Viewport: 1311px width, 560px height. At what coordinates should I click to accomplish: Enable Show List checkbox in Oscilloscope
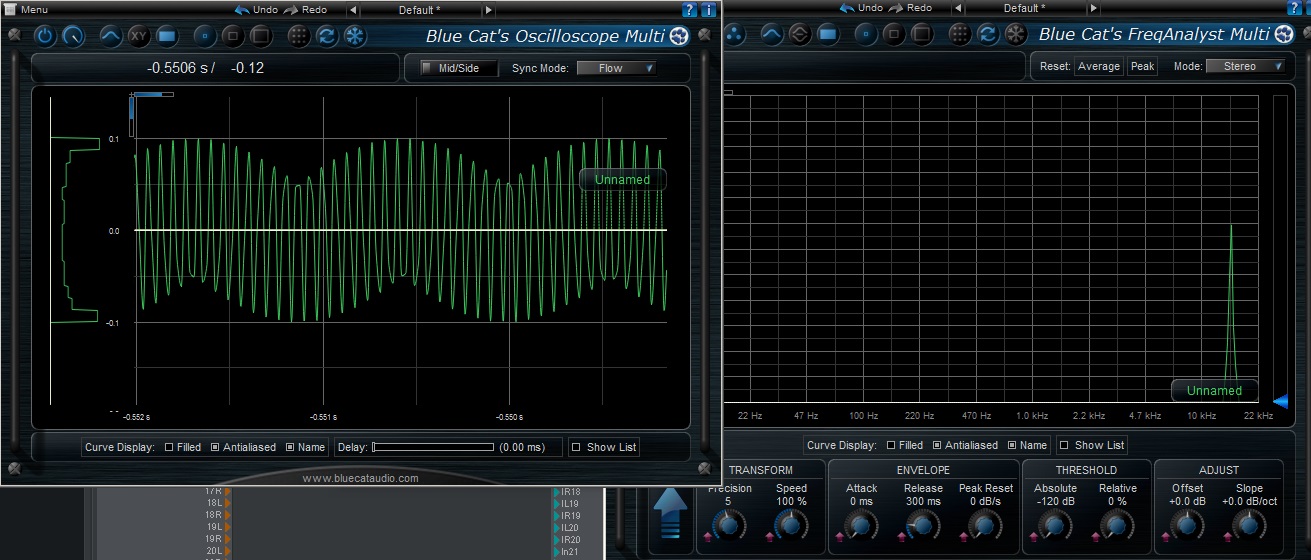(x=576, y=447)
